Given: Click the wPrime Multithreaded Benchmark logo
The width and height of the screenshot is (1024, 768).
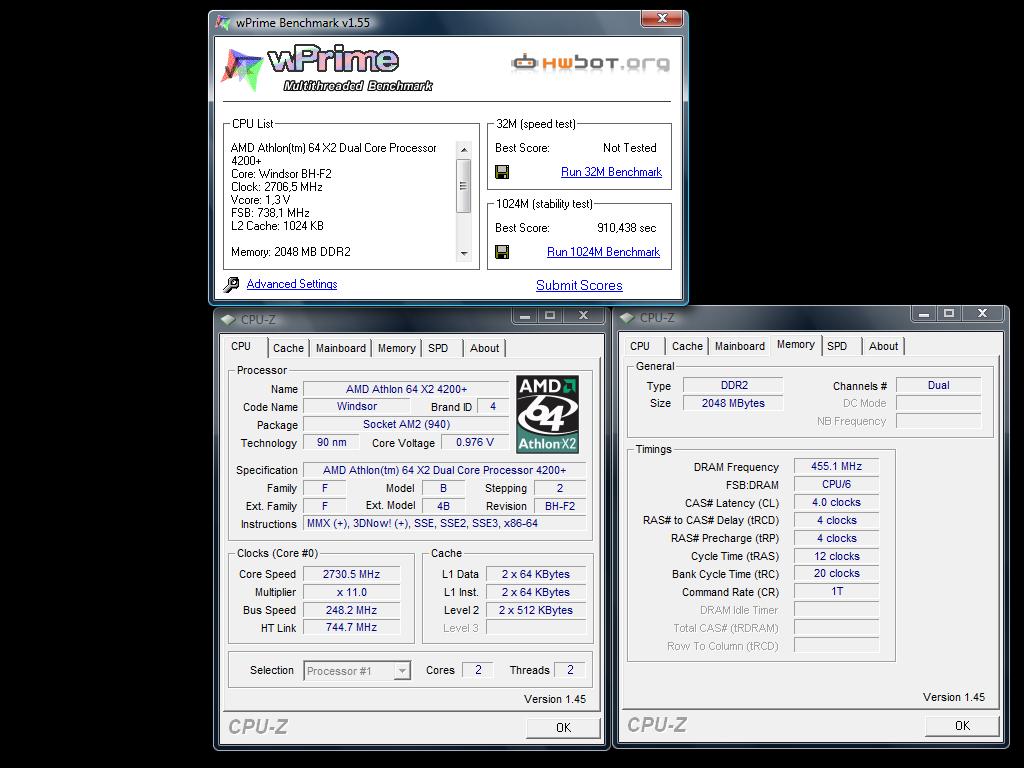Looking at the screenshot, I should pos(328,69).
